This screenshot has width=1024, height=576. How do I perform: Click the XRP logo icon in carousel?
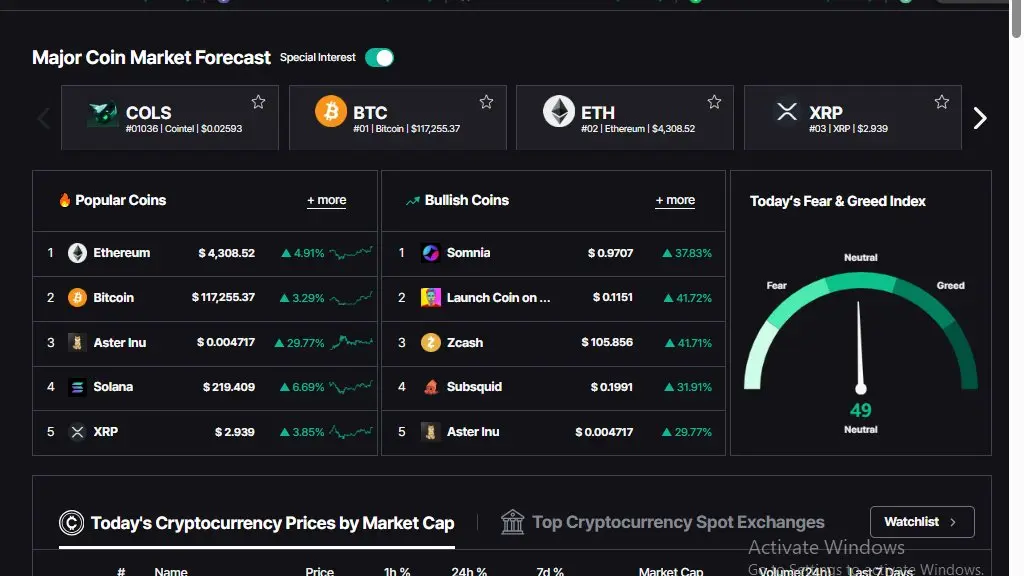point(787,112)
